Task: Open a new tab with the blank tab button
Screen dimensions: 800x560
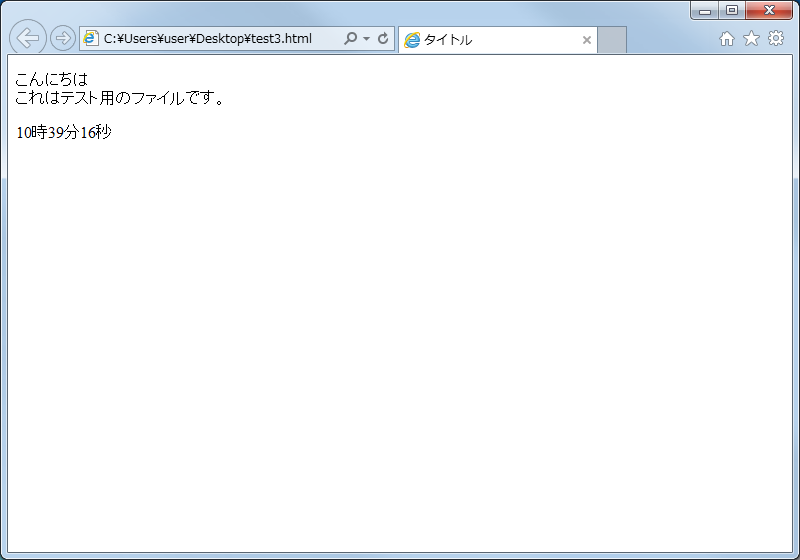Action: point(612,40)
